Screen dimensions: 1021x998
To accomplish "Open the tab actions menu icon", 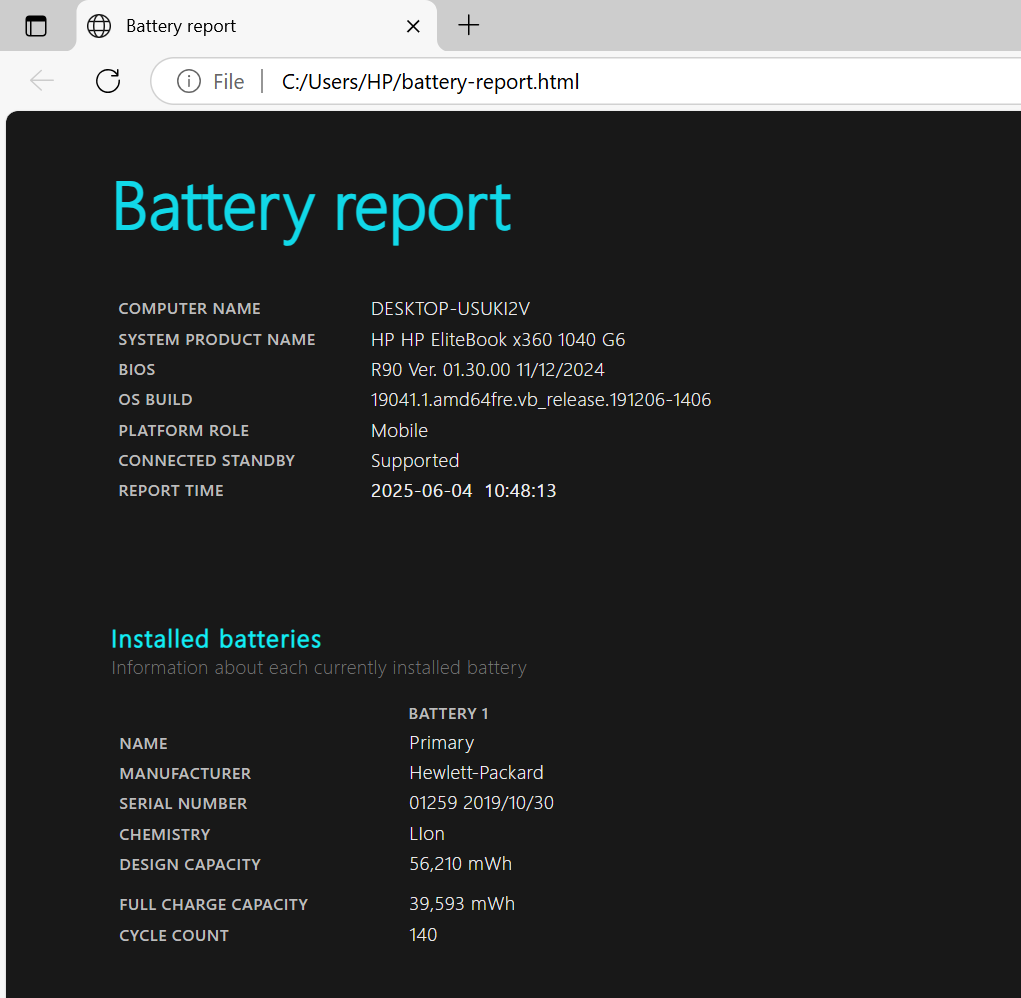I will pyautogui.click(x=36, y=26).
